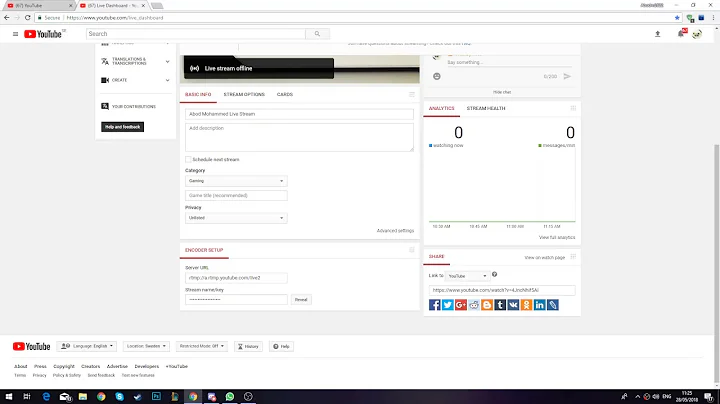The width and height of the screenshot is (720, 404).
Task: Open Advanced settings link
Action: pos(395,231)
